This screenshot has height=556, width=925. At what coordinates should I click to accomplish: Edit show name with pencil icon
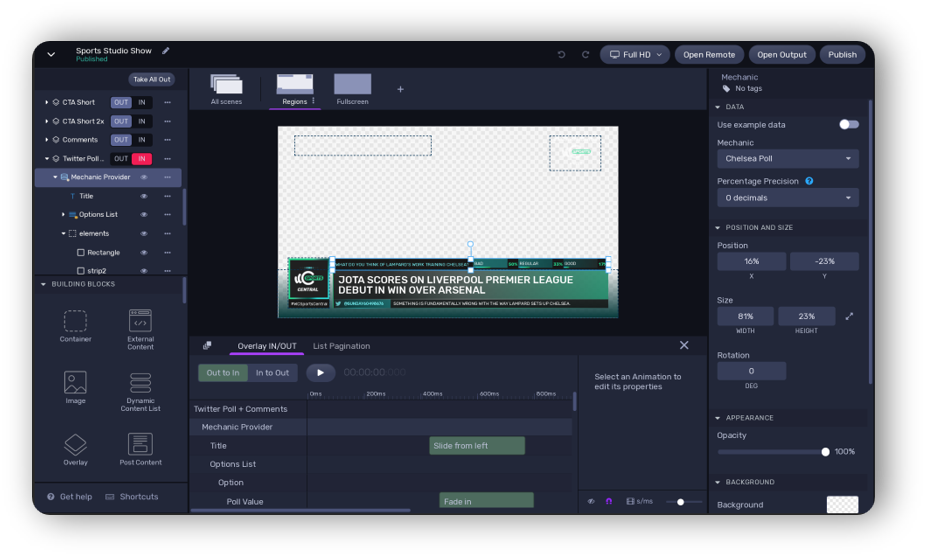[166, 51]
